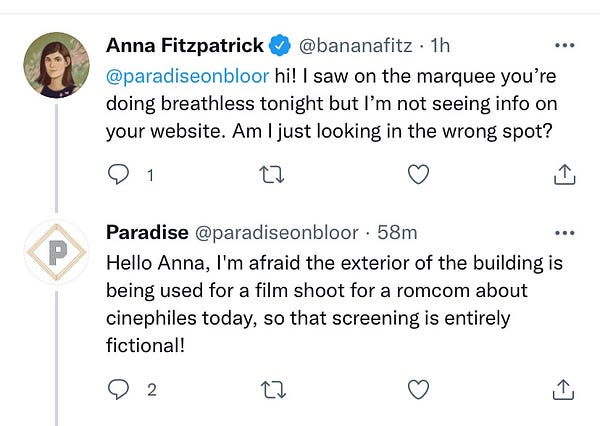Image resolution: width=600 pixels, height=426 pixels.
Task: Share Anna Fitzpatrick's tweet
Action: coord(564,175)
